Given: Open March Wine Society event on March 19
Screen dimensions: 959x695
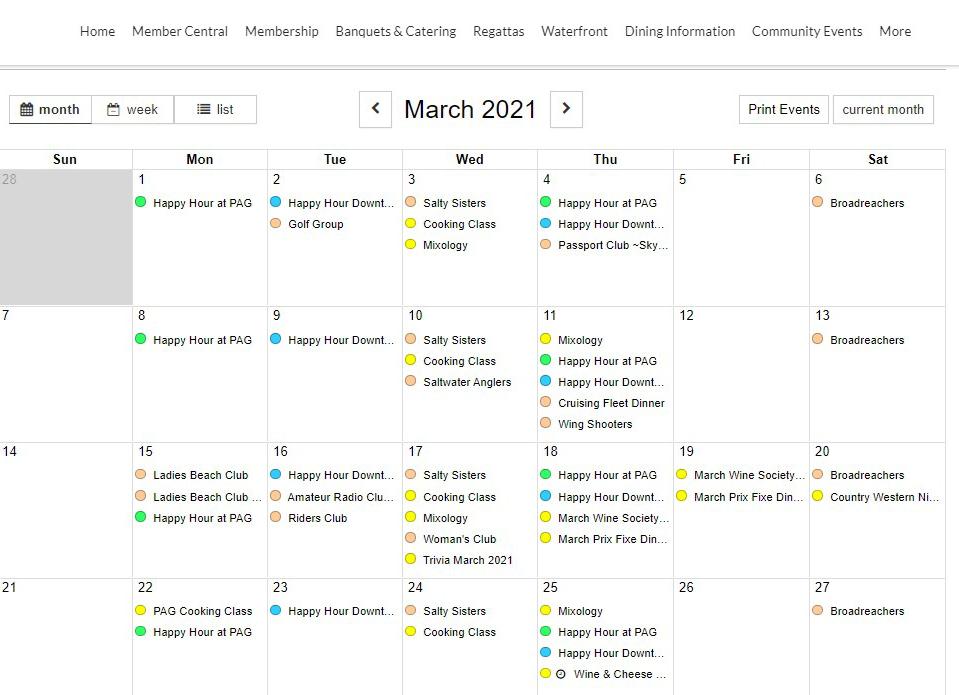Looking at the screenshot, I should [x=749, y=475].
